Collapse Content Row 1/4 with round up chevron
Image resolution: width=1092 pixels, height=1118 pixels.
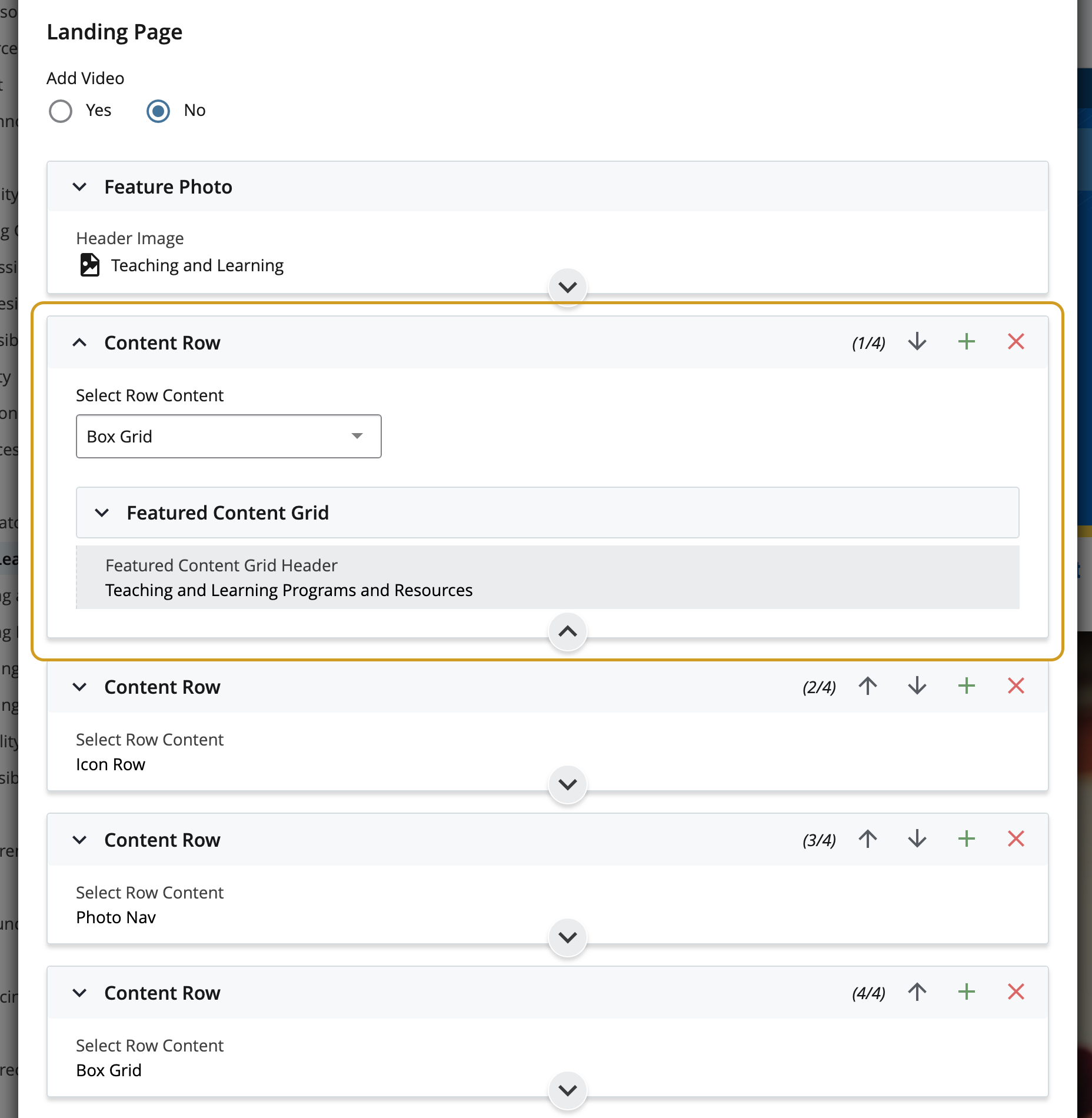click(568, 632)
